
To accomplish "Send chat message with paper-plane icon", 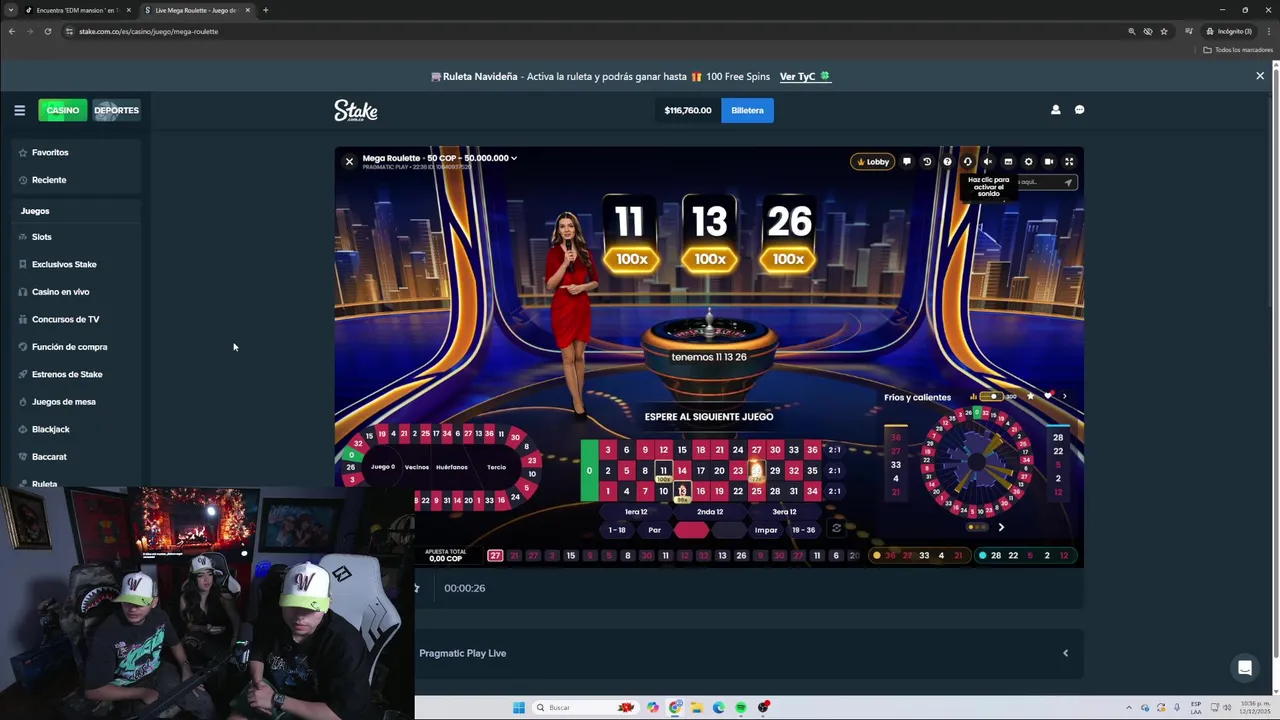I will pos(1068,182).
